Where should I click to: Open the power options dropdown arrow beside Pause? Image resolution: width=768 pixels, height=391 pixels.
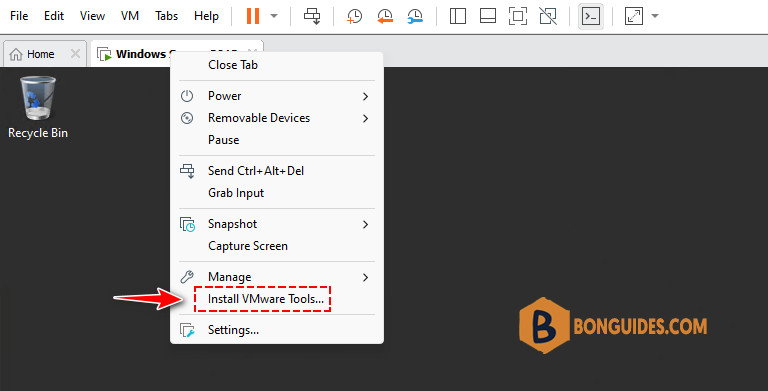tap(274, 16)
